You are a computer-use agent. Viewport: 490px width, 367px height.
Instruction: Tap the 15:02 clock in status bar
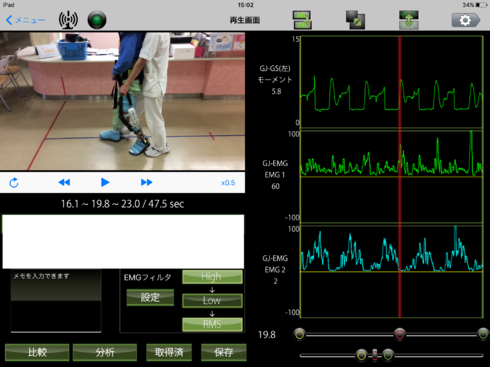click(246, 5)
